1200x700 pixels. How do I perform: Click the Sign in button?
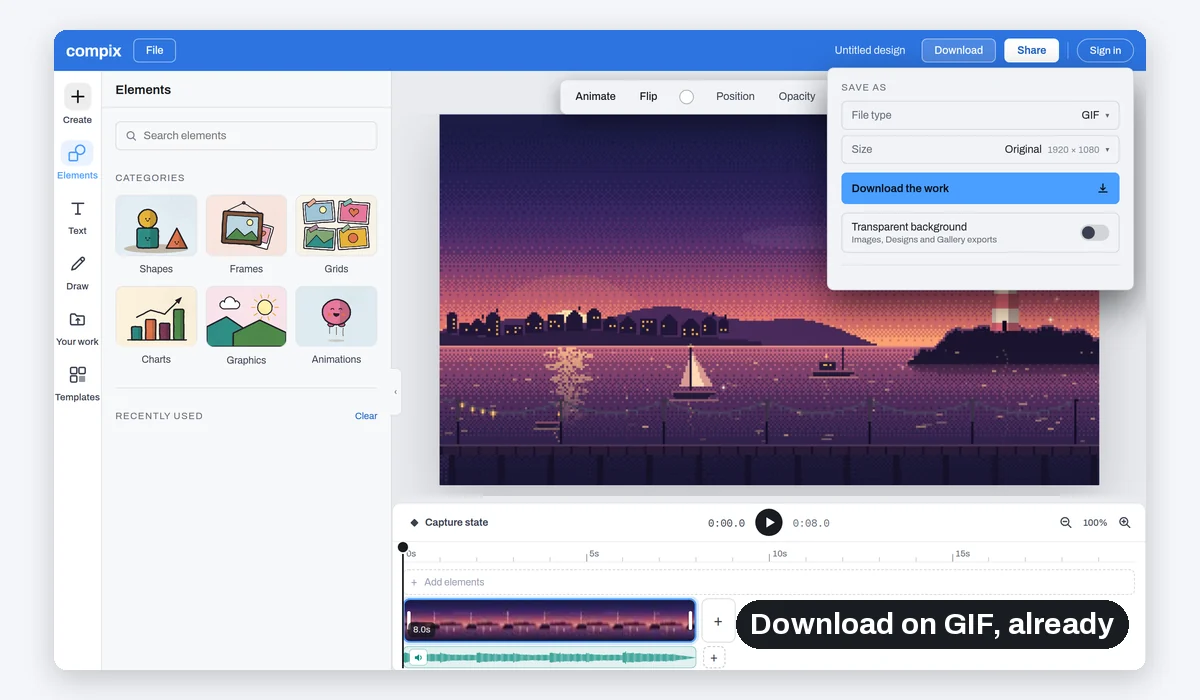[x=1105, y=50]
